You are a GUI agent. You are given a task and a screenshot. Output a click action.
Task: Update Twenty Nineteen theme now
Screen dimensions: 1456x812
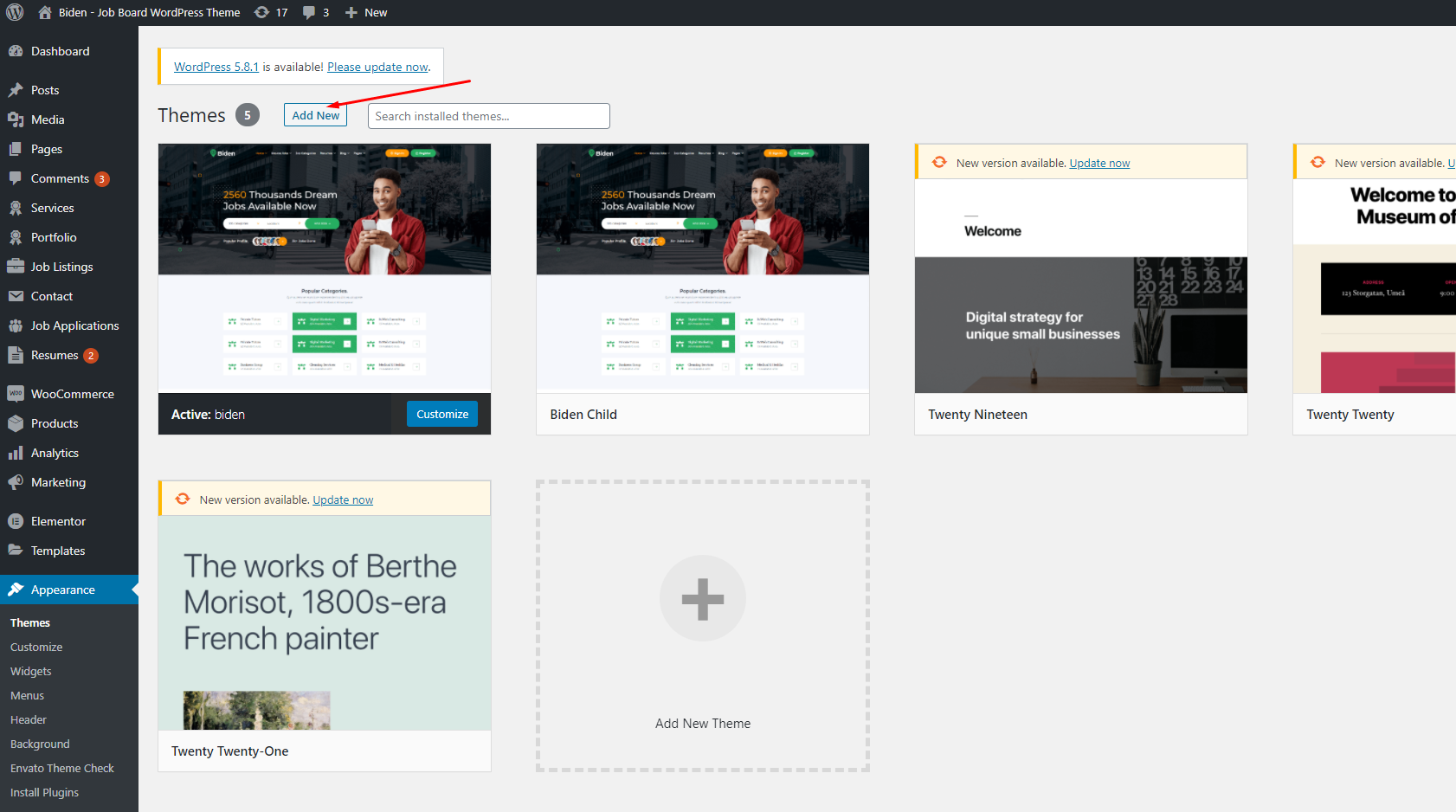(x=1099, y=163)
